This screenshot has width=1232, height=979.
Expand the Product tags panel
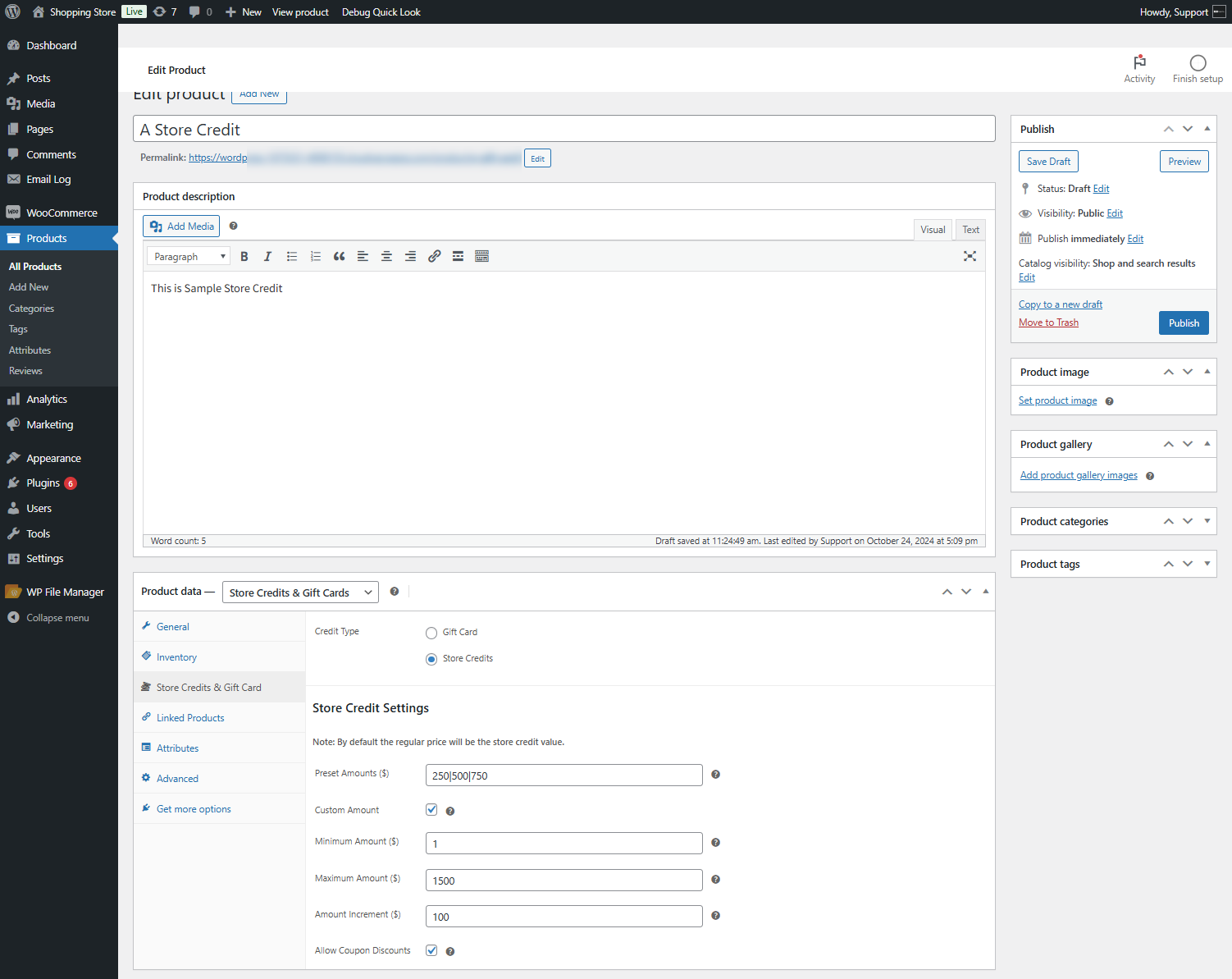(x=1207, y=564)
